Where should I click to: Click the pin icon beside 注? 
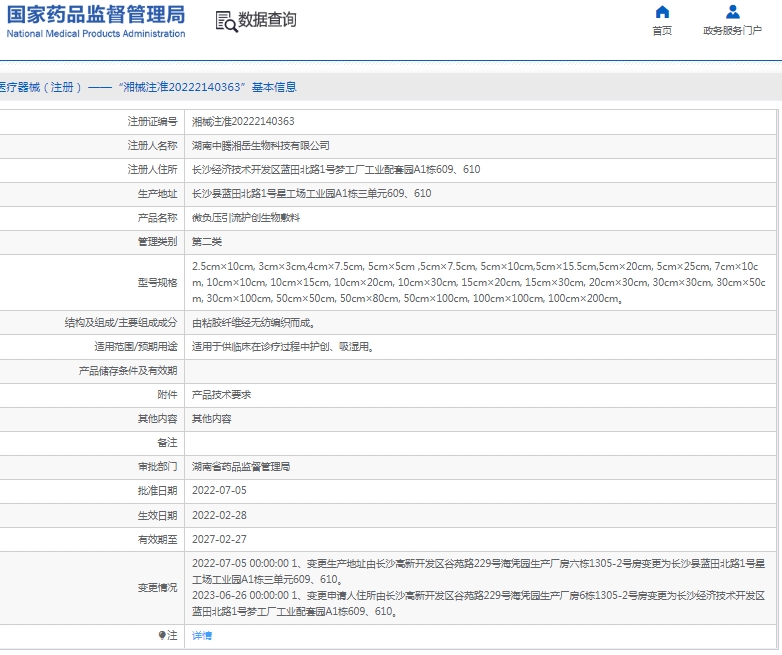tap(162, 635)
